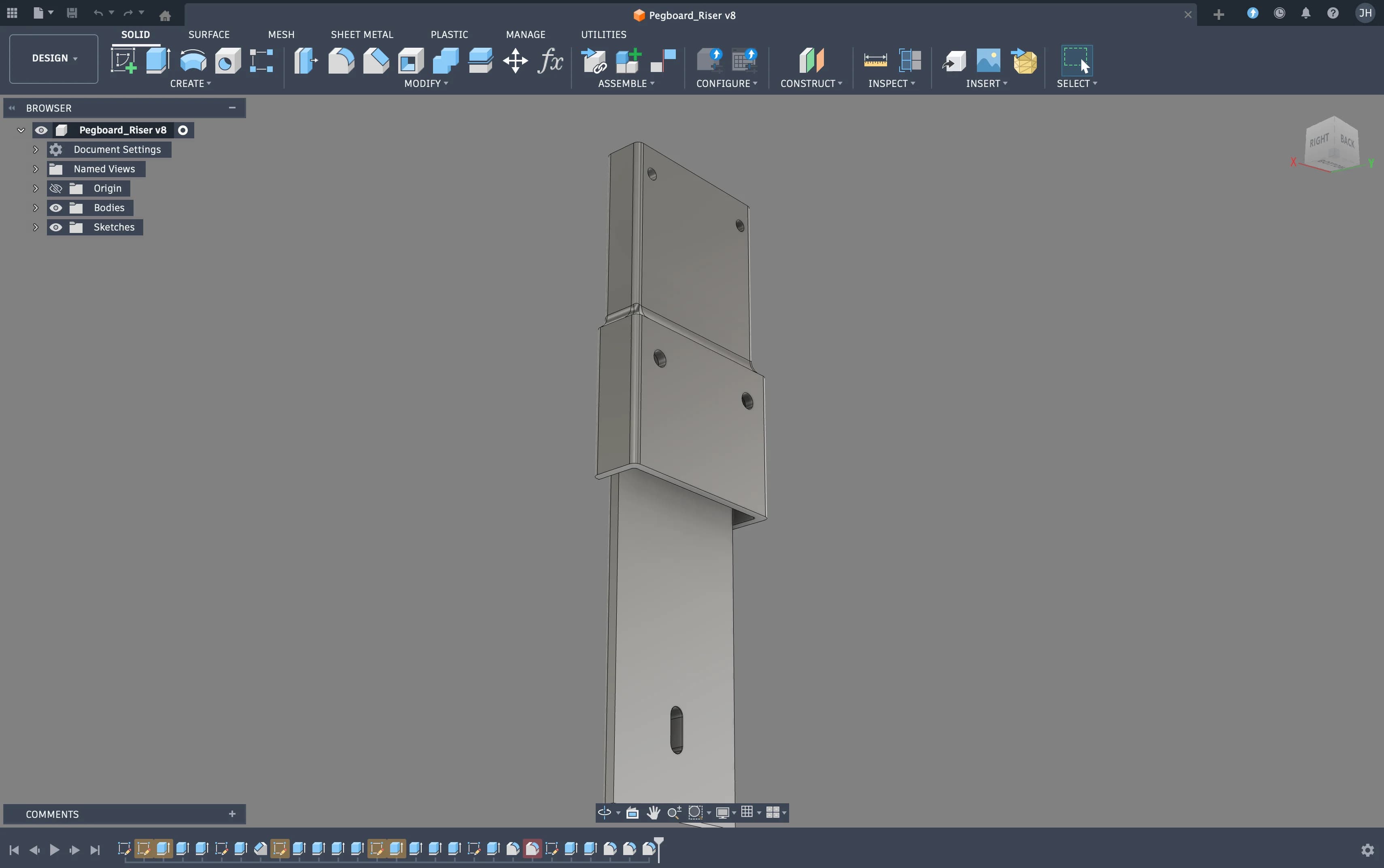Add a comment with the plus button

pyautogui.click(x=232, y=813)
